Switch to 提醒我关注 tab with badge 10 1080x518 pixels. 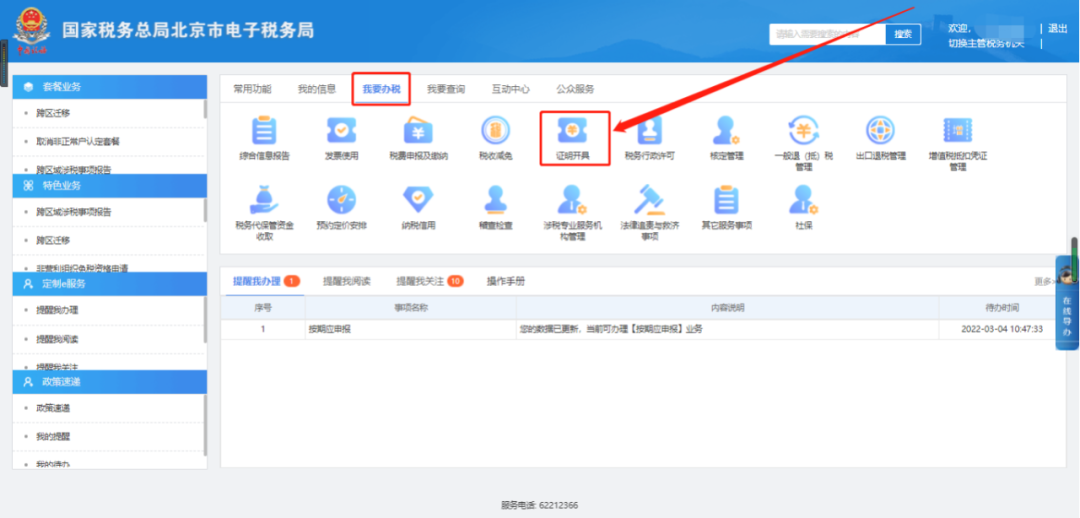(x=430, y=281)
